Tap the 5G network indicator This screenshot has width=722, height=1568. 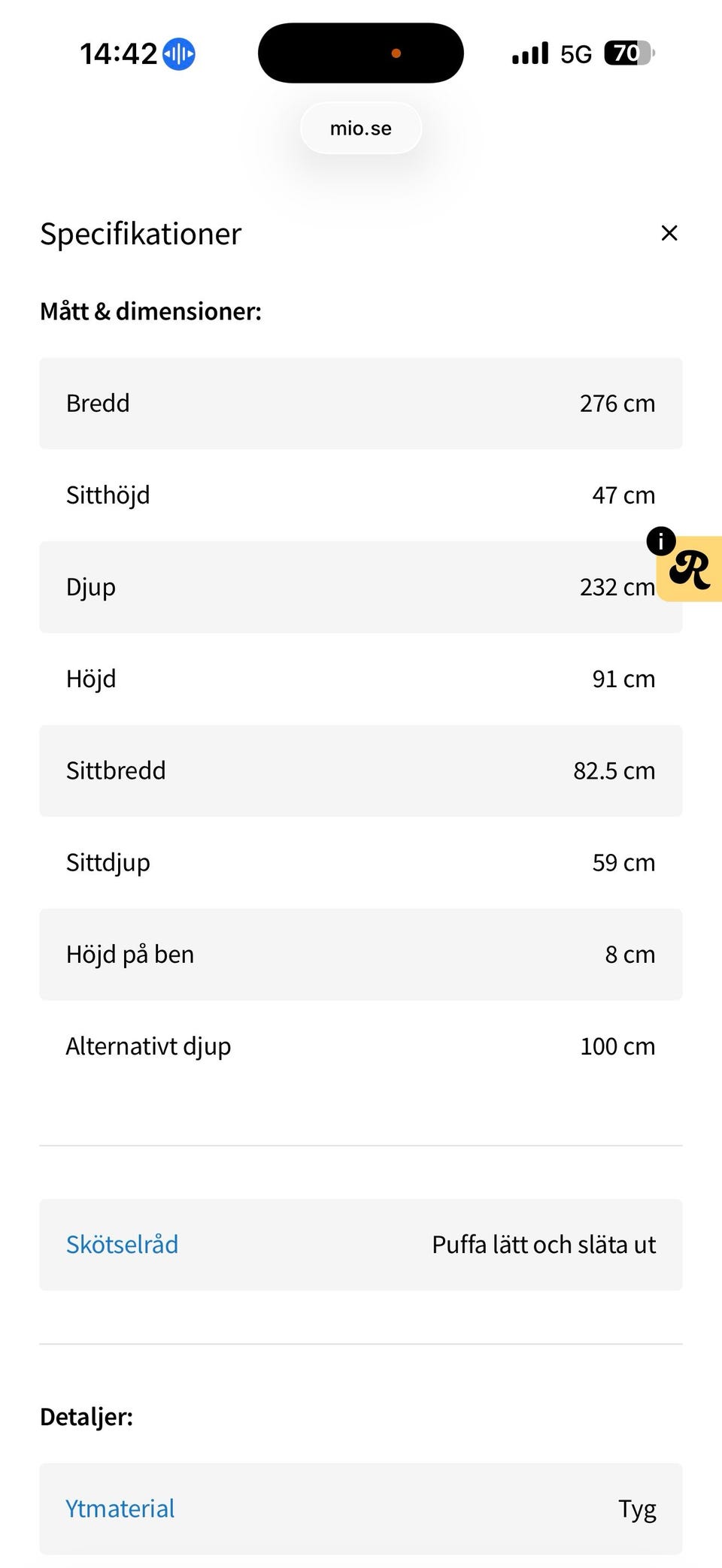pyautogui.click(x=576, y=54)
